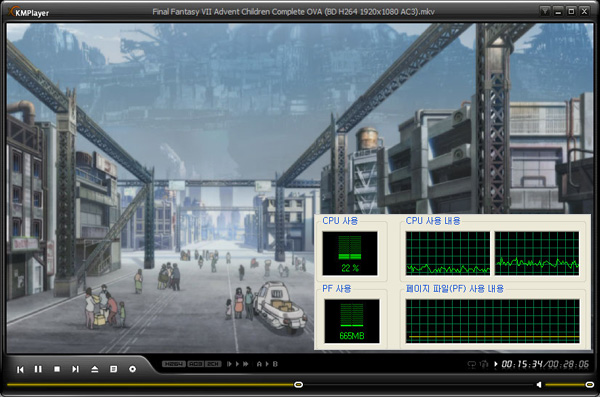Click the KMPlayer logo menu
The width and height of the screenshot is (600, 397).
29,12
